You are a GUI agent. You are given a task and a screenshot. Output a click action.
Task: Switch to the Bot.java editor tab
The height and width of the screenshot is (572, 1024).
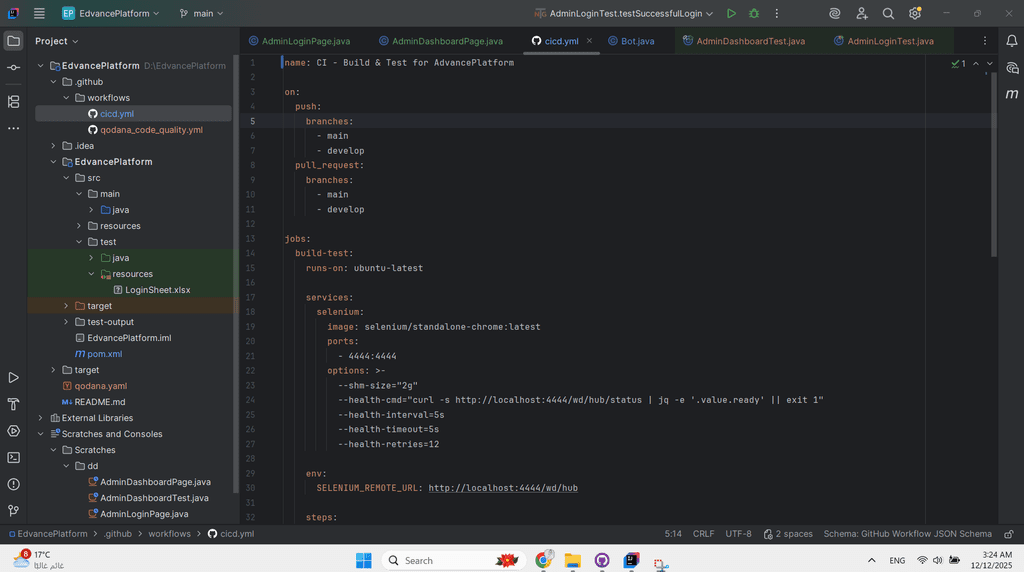(636, 41)
